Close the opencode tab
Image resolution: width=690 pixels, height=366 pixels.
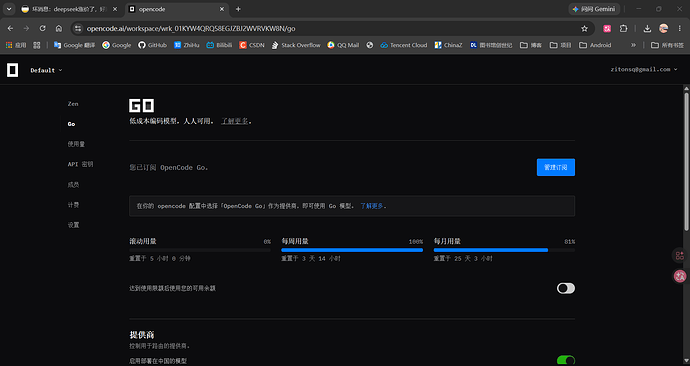click(x=222, y=9)
